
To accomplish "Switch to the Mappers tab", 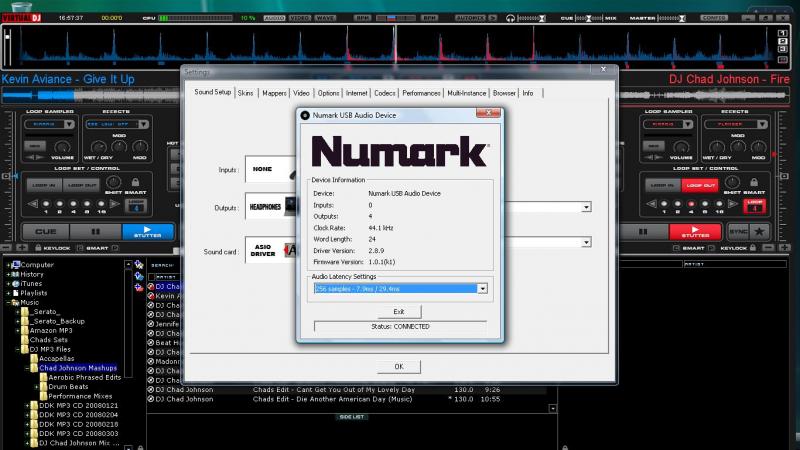I will 274,93.
